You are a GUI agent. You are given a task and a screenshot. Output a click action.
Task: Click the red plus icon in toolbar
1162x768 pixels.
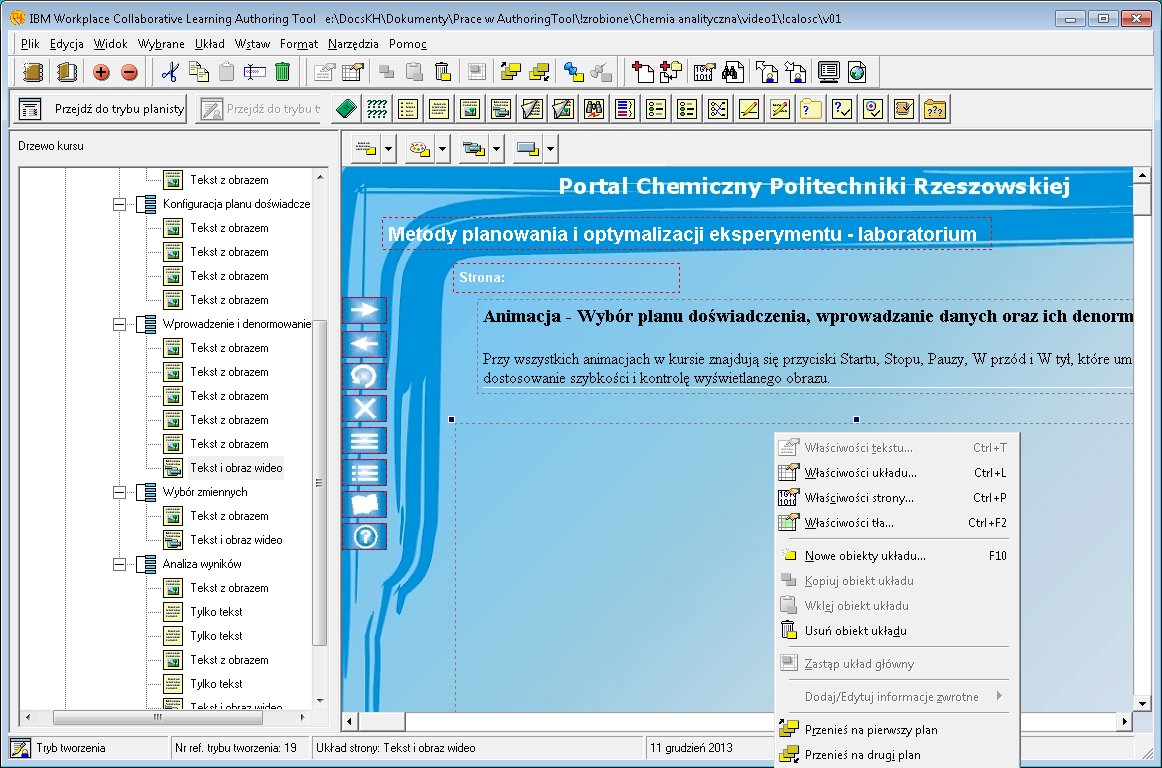pos(101,72)
